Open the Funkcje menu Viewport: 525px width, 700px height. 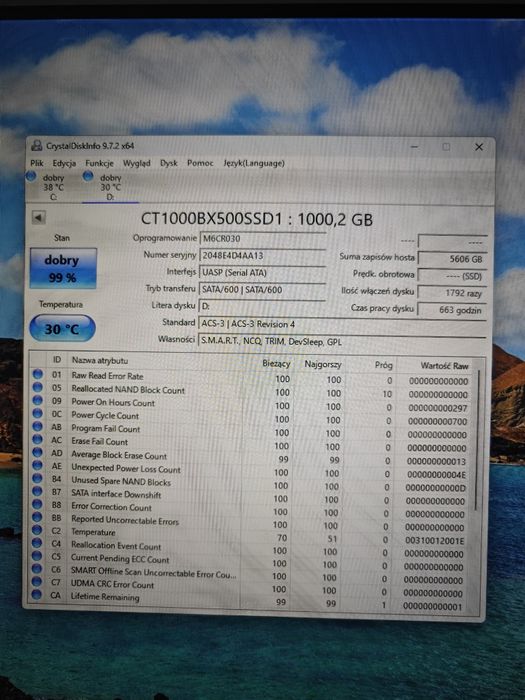[x=99, y=163]
